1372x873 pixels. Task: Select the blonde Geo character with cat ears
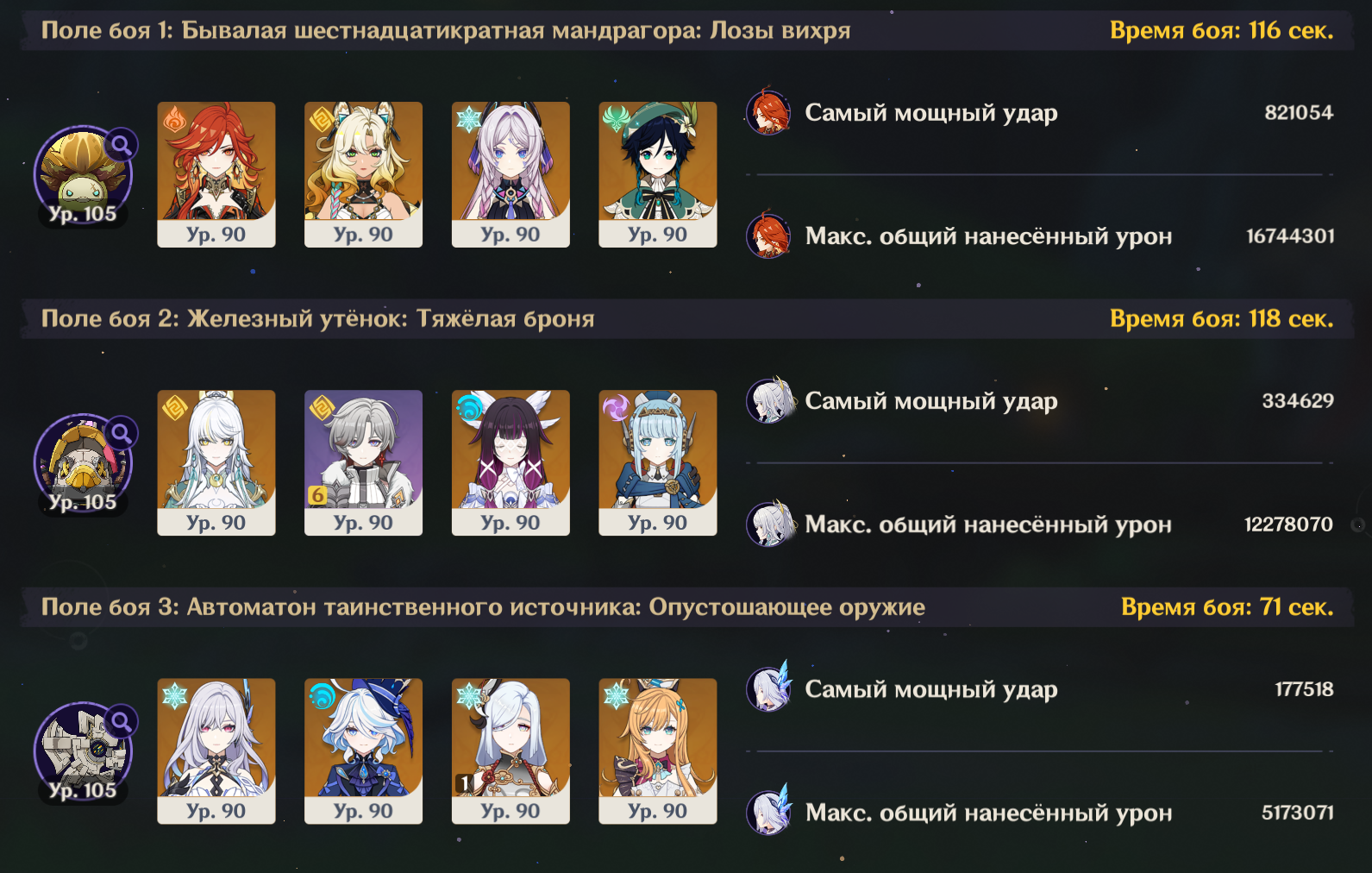363,175
